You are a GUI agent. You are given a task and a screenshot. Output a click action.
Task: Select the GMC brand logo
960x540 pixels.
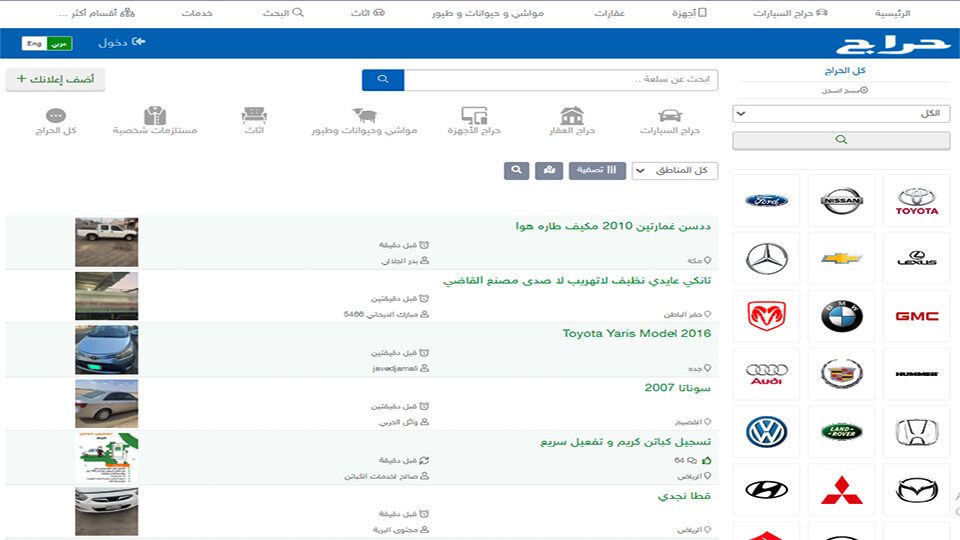coord(917,316)
